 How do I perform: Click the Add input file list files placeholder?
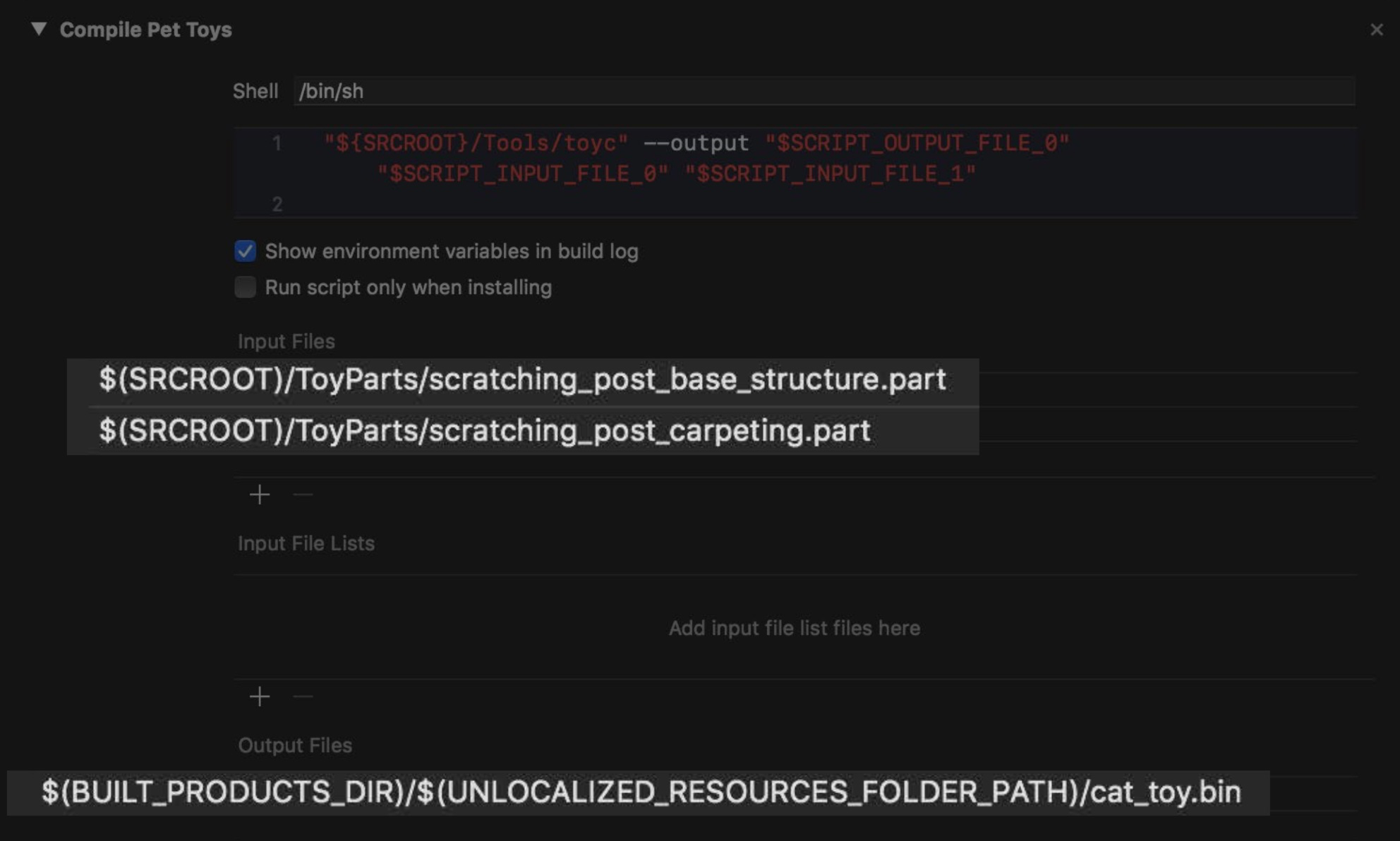[x=794, y=628]
